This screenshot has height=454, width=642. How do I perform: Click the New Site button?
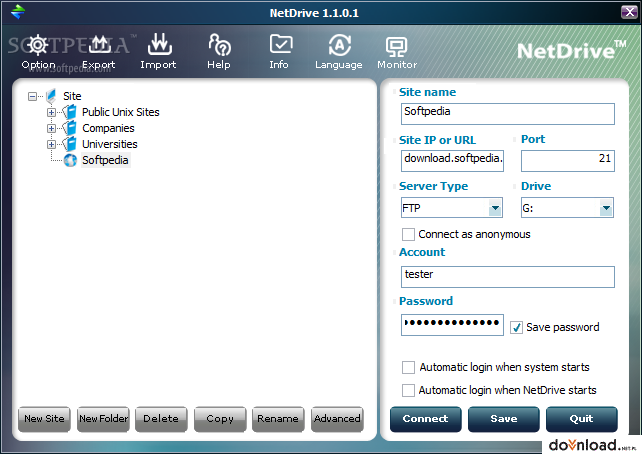click(44, 419)
